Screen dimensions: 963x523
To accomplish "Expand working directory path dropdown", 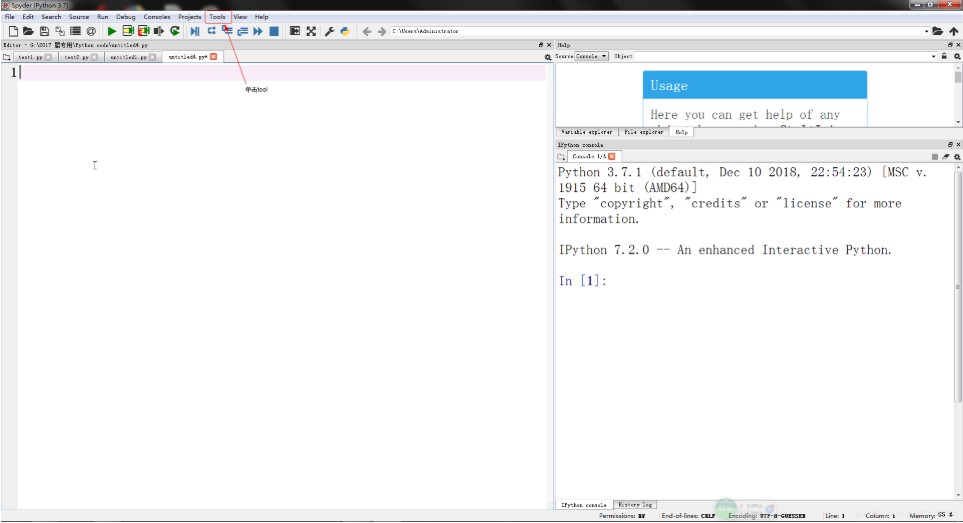I will [x=926, y=31].
